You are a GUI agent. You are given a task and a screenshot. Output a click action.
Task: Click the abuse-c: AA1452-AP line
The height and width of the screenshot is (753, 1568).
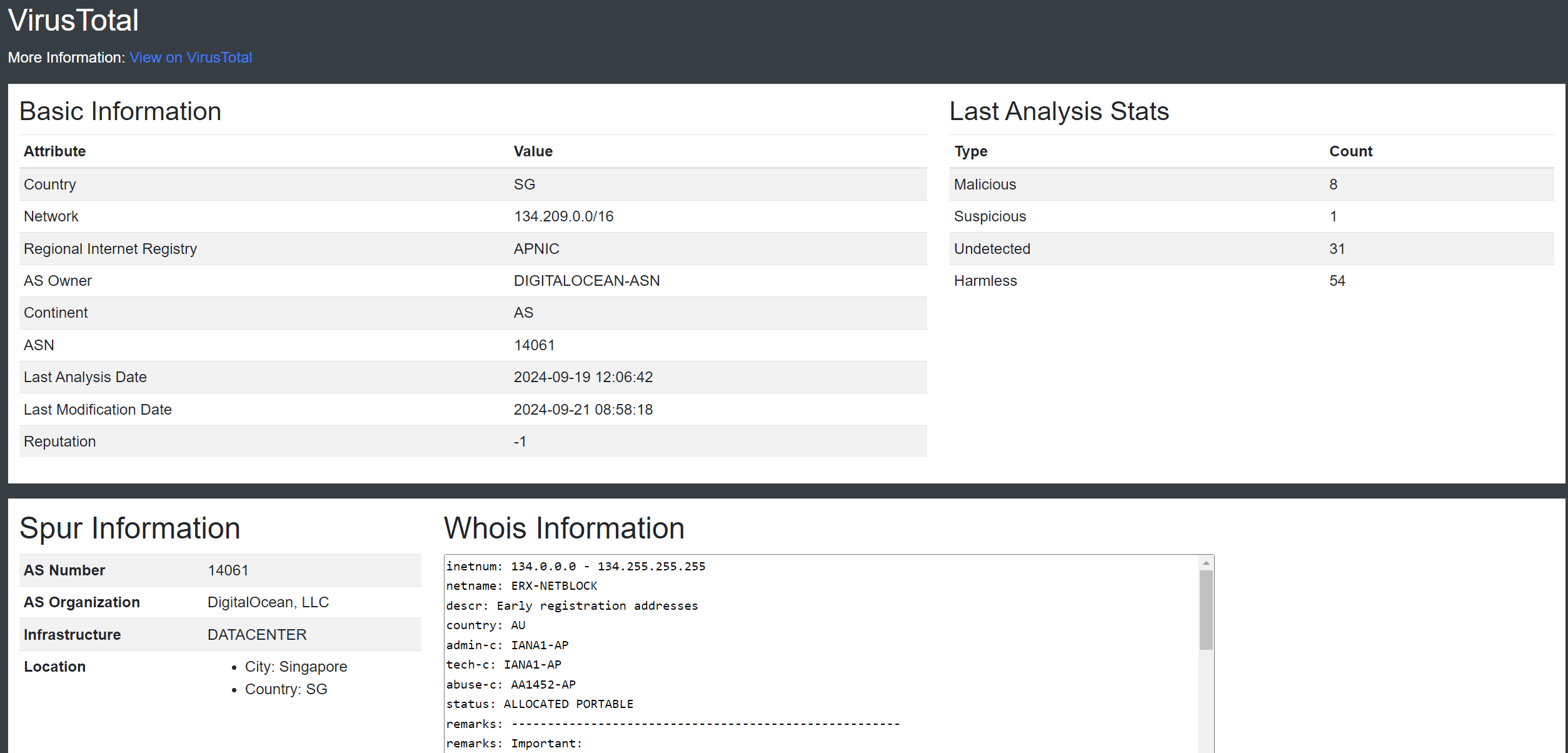point(511,685)
